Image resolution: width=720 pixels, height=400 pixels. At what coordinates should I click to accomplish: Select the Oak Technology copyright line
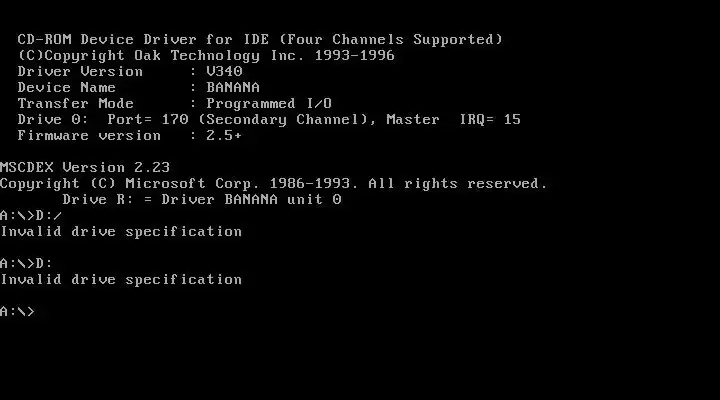click(x=206, y=56)
